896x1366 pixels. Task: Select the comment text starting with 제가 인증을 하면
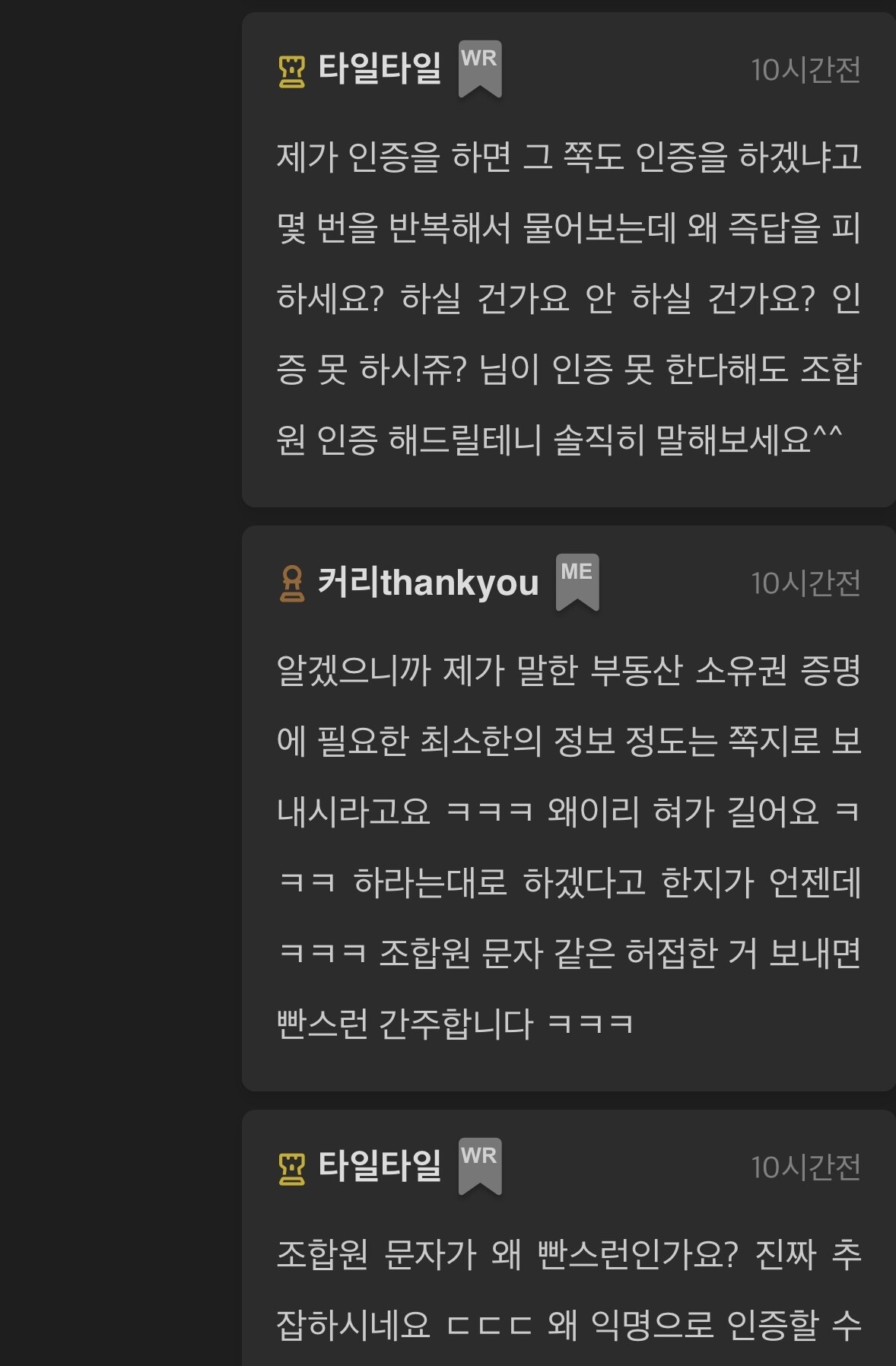point(569,298)
